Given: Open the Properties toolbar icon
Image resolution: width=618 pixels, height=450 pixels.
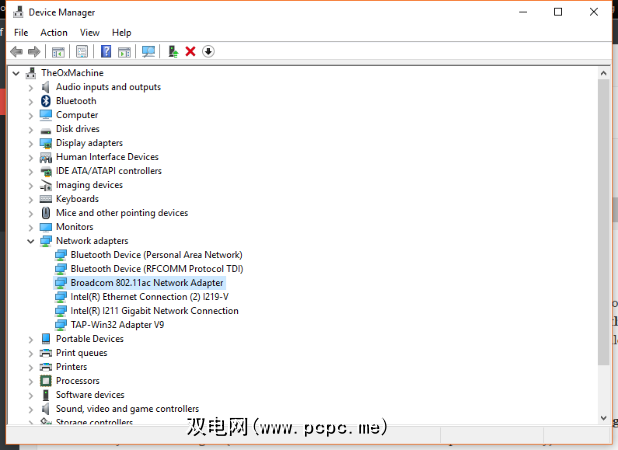Looking at the screenshot, I should 82,52.
